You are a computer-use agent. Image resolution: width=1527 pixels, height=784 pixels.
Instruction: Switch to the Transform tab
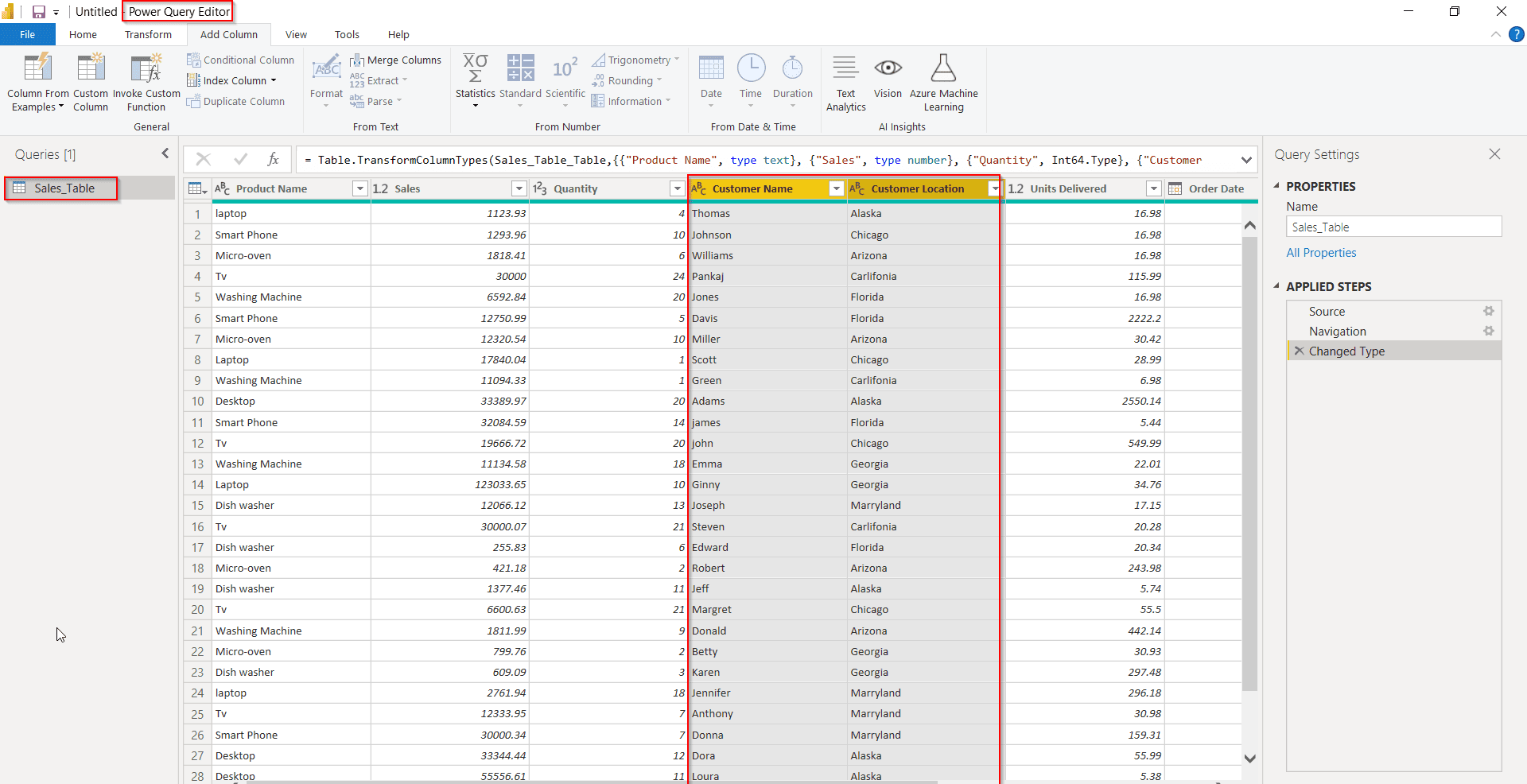148,34
